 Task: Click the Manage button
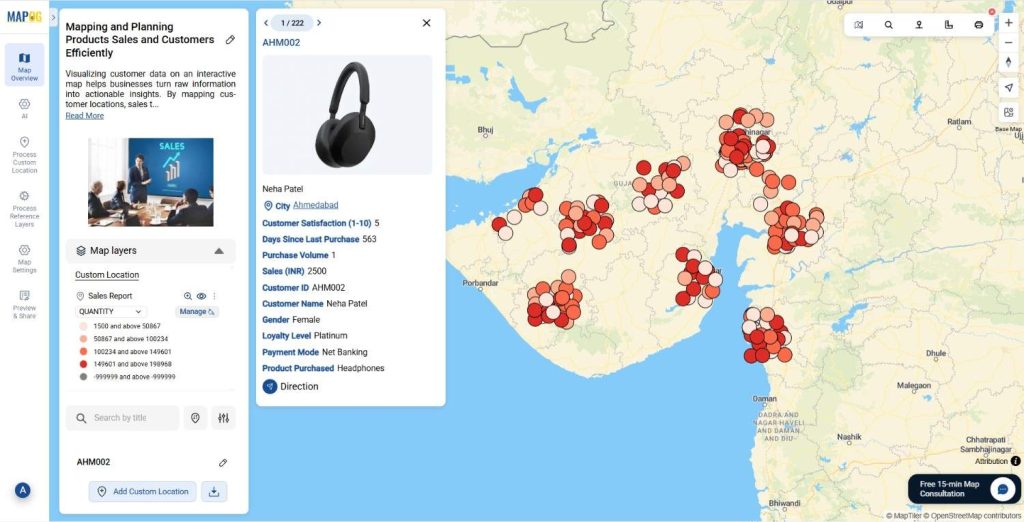click(195, 312)
